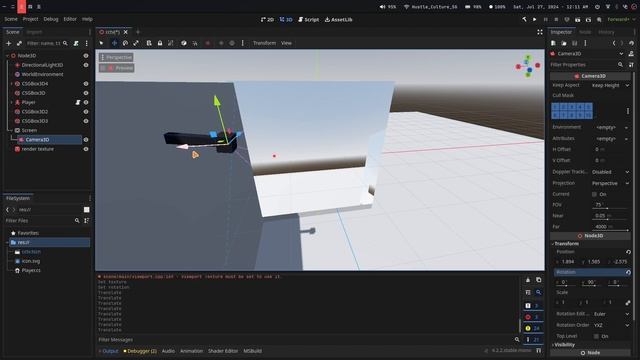
Task: Open the movie maker mode icon
Action: click(x=599, y=19)
